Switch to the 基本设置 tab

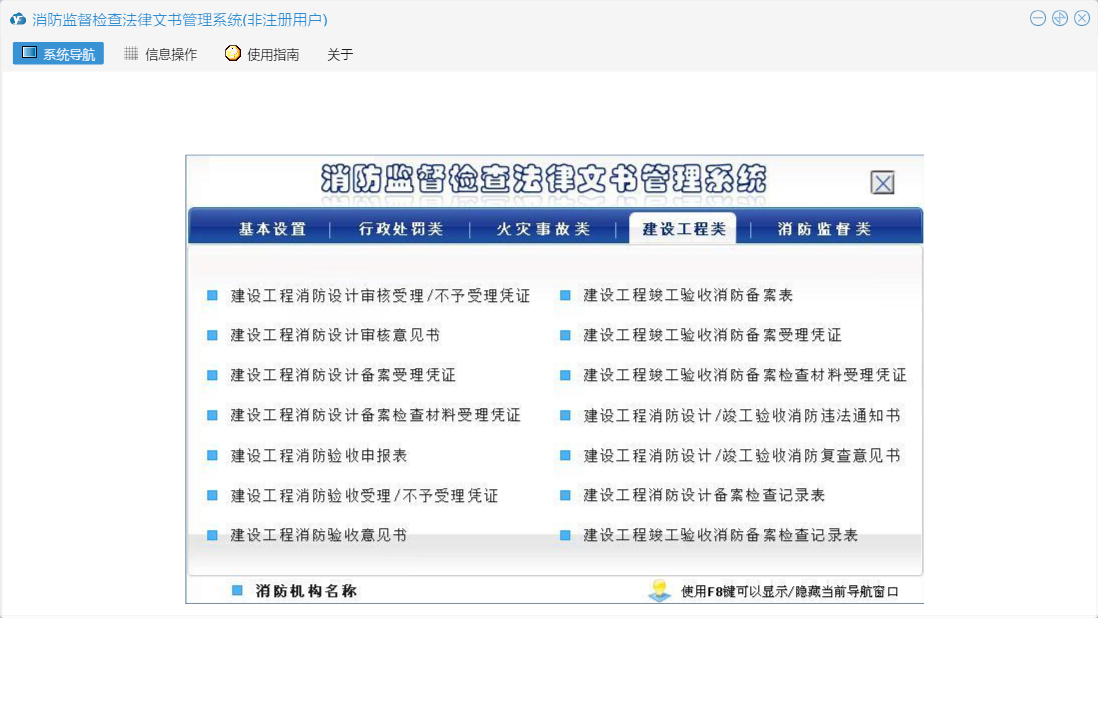click(x=272, y=229)
